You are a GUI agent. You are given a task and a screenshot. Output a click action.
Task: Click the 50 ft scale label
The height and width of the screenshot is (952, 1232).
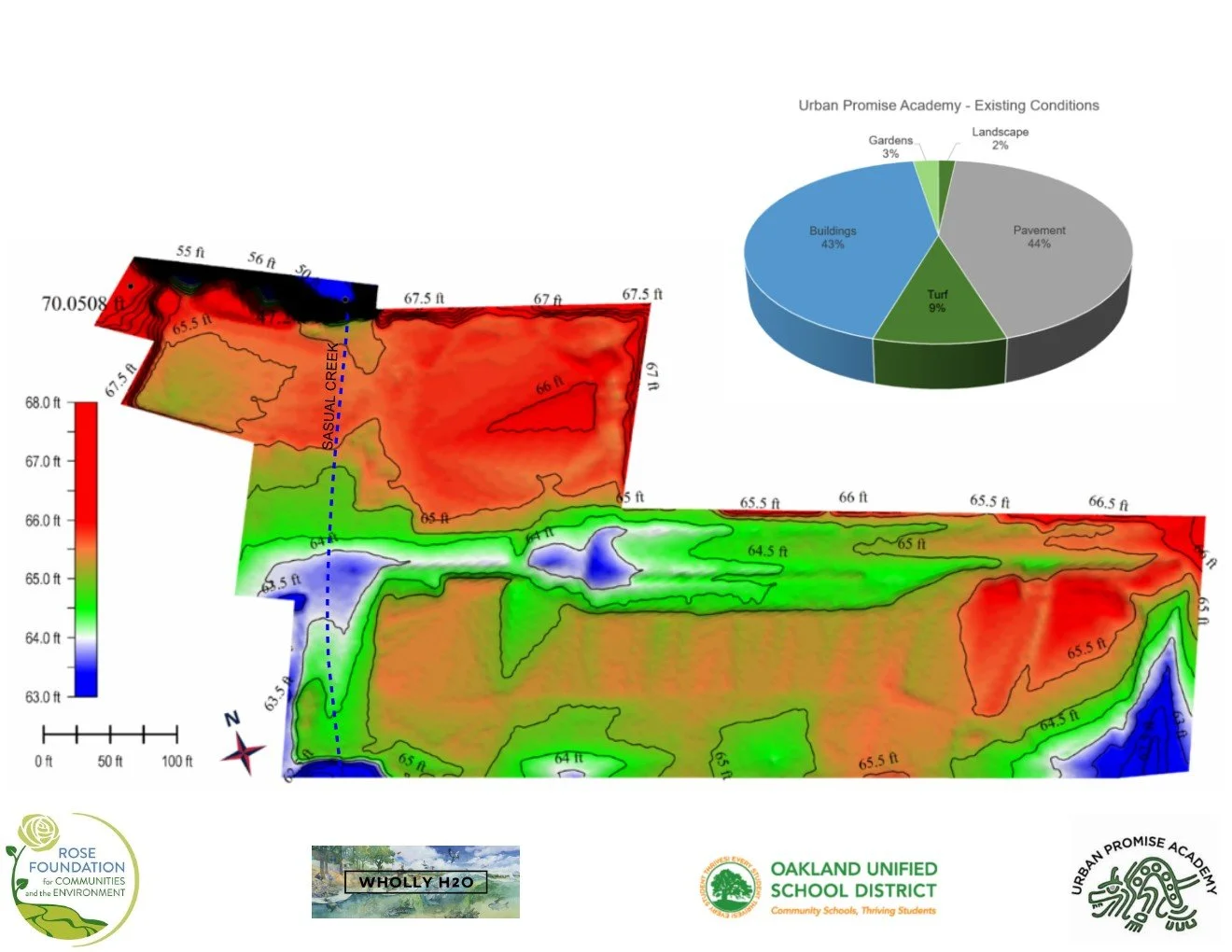pos(110,762)
